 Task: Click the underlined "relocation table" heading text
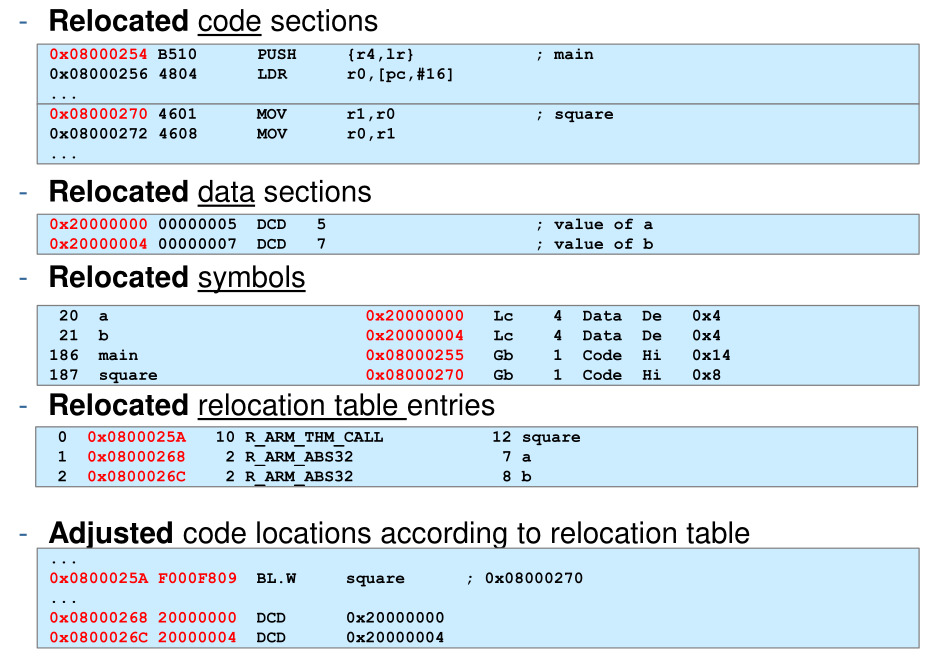pos(302,406)
